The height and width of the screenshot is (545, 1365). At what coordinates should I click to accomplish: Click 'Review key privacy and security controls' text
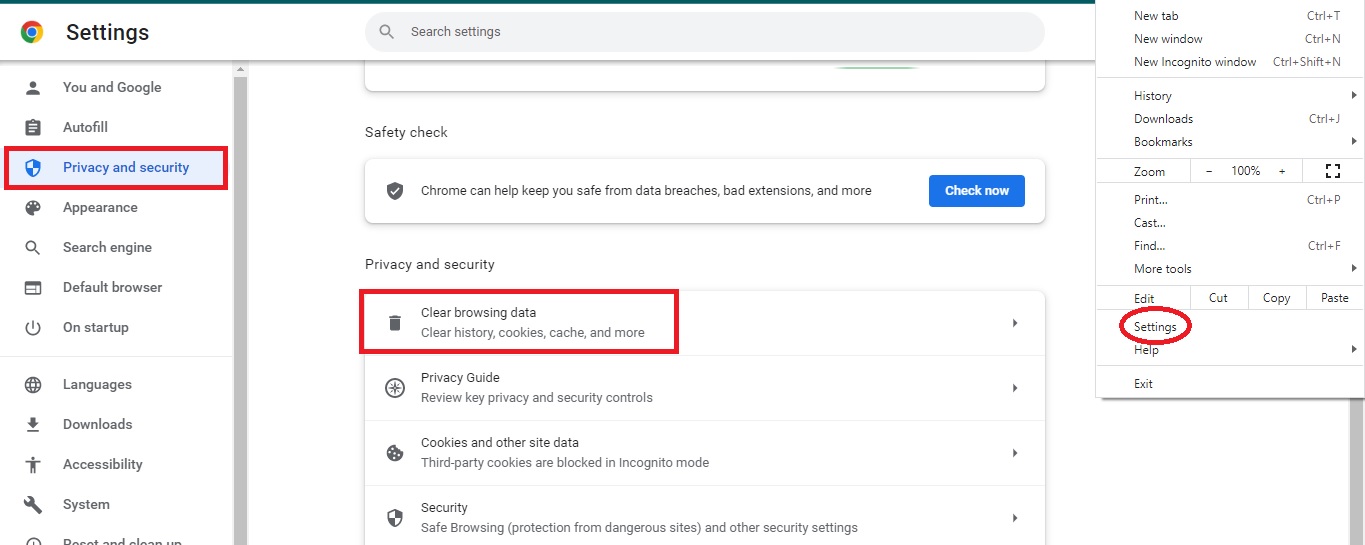coord(537,397)
